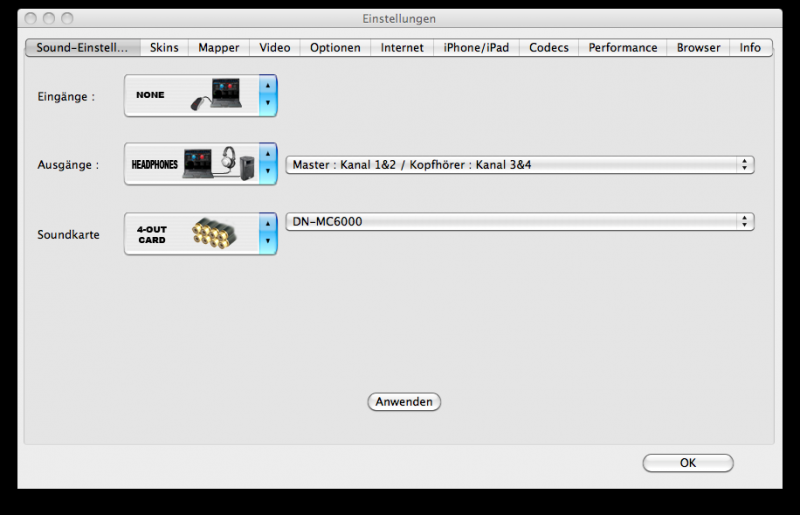Click the Soundkarte selector up arrow

coord(268,224)
